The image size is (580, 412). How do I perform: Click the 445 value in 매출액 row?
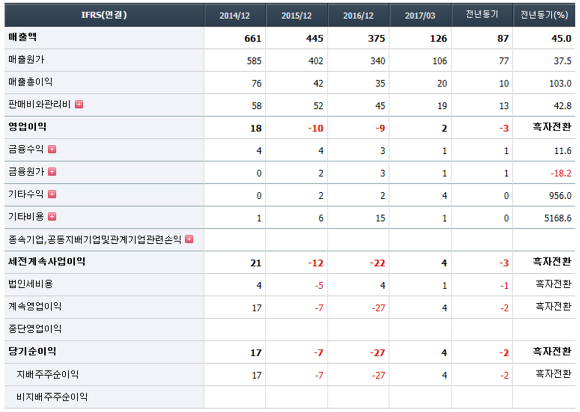(x=315, y=38)
